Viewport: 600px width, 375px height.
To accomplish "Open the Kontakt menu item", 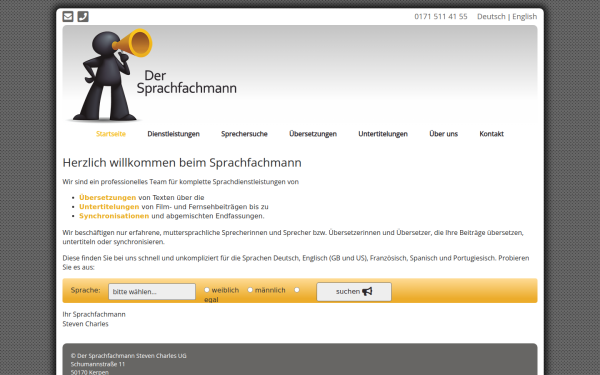I will (x=491, y=134).
